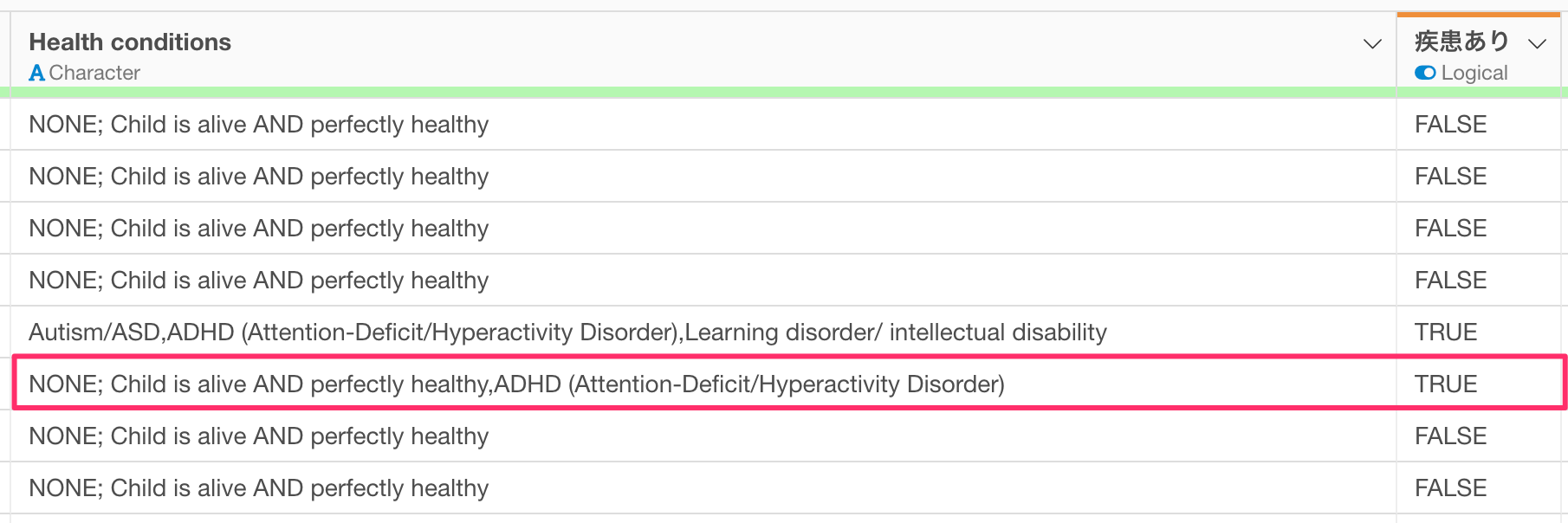Click TRUE value in the Autism/ASD row
Viewport: 1568px width, 523px height.
pos(1446,332)
